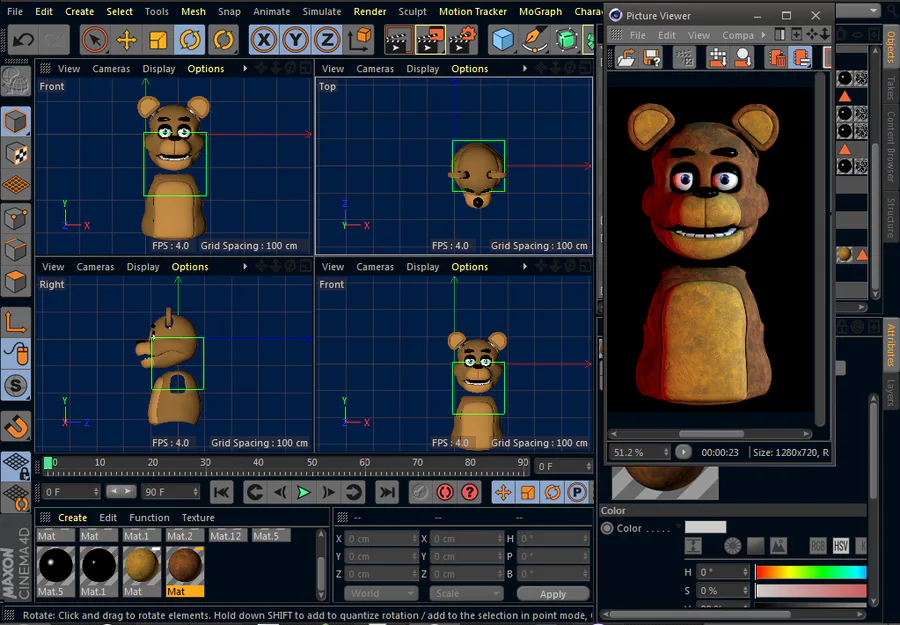Toggle the X axis lock
This screenshot has width=900, height=625.
[x=263, y=40]
